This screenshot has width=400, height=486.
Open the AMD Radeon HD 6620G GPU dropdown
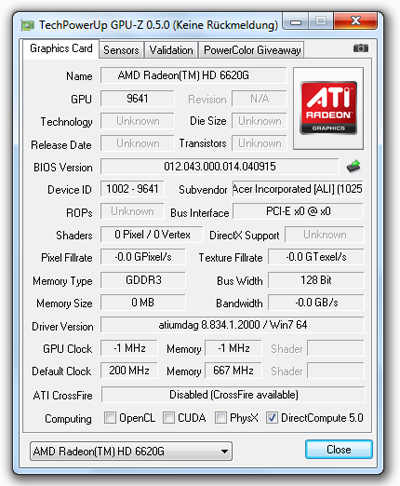point(131,451)
